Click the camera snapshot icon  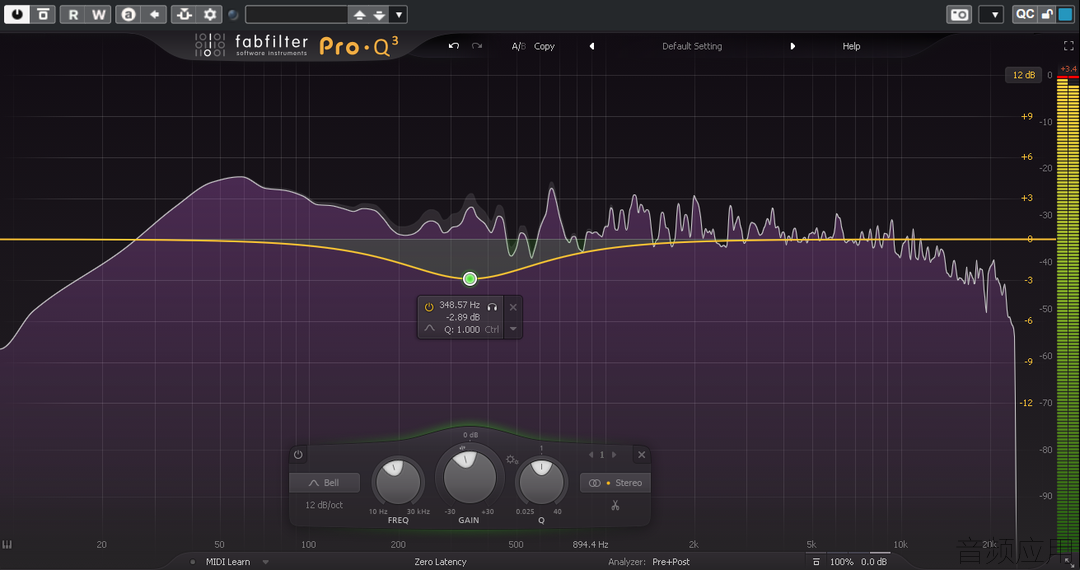(x=959, y=14)
